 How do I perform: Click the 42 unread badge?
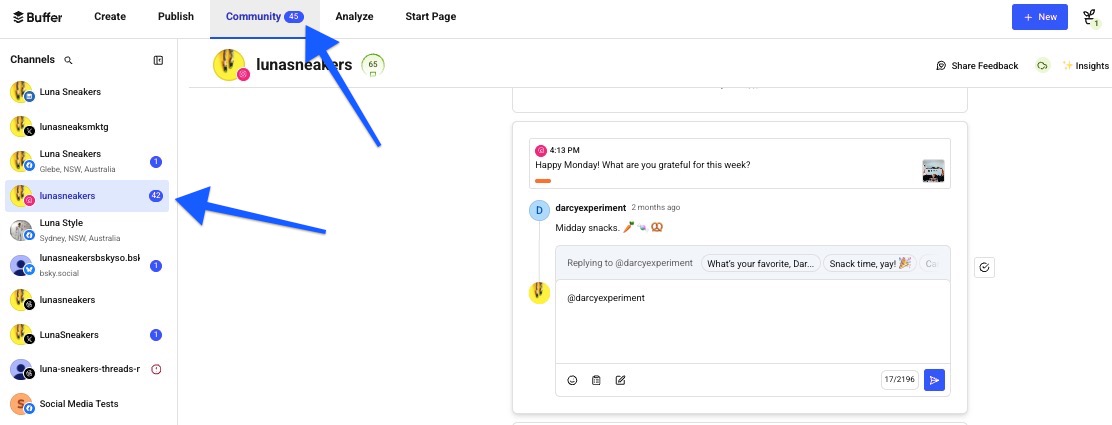pyautogui.click(x=156, y=196)
